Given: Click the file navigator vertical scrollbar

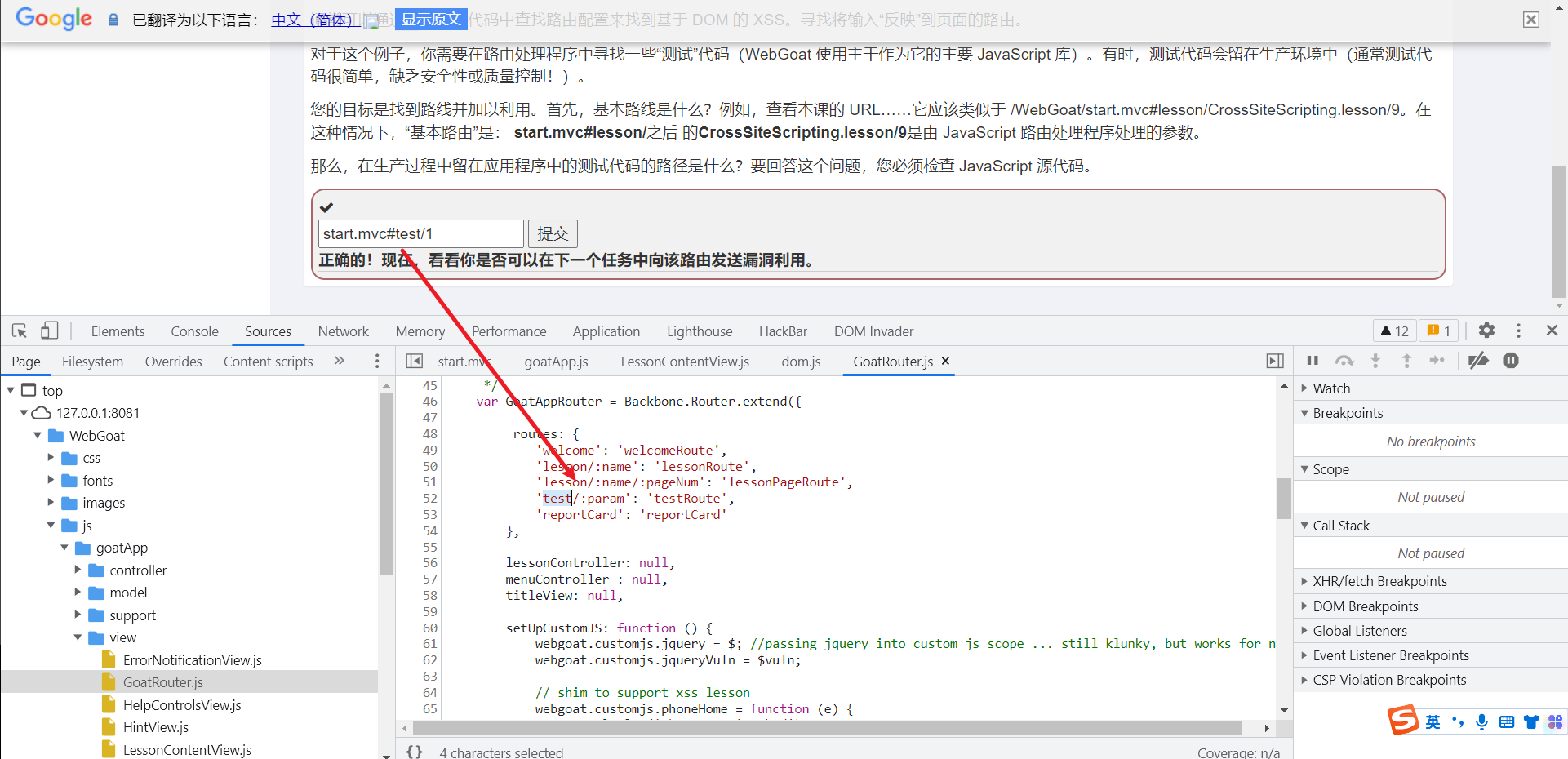Looking at the screenshot, I should click(386, 484).
